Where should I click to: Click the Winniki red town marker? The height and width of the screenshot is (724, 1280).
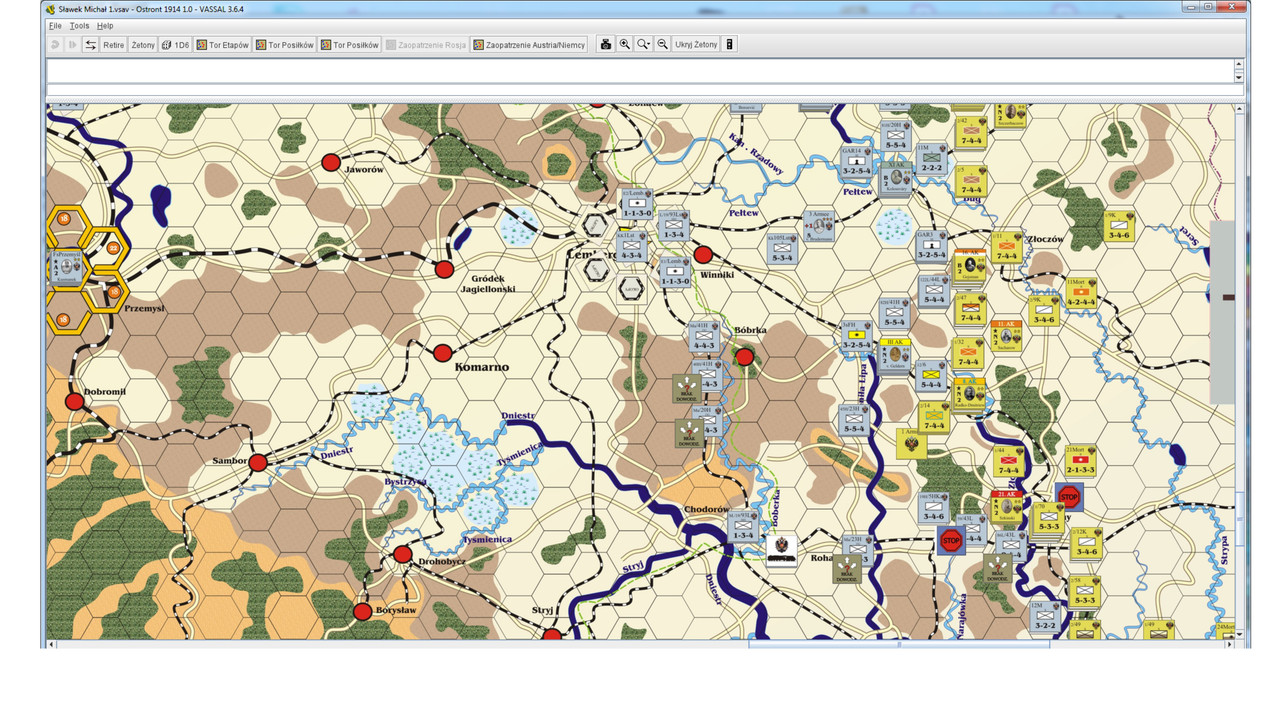[x=703, y=255]
